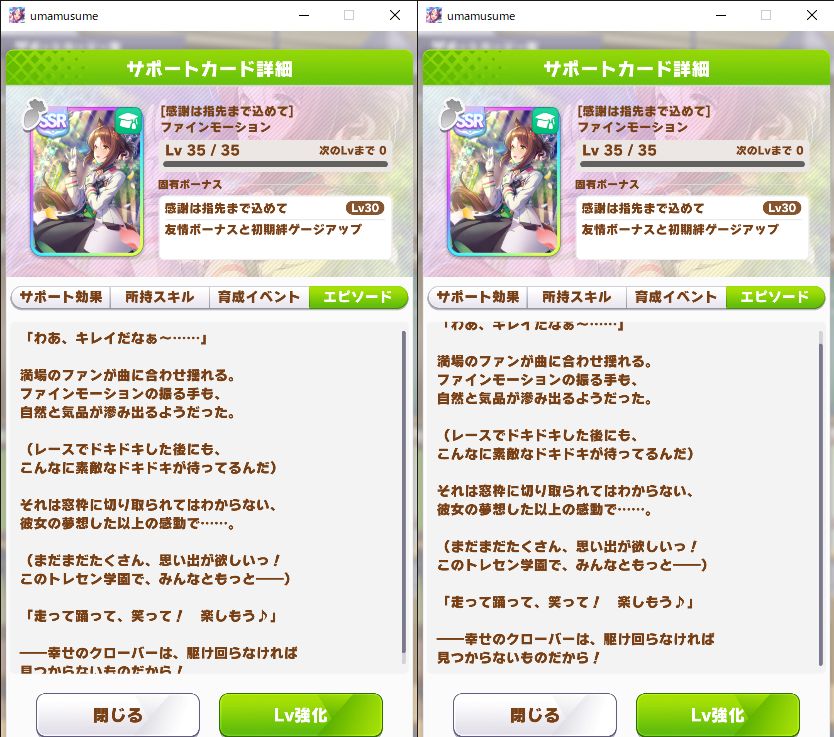Click 閉じる button in right window

point(535,715)
